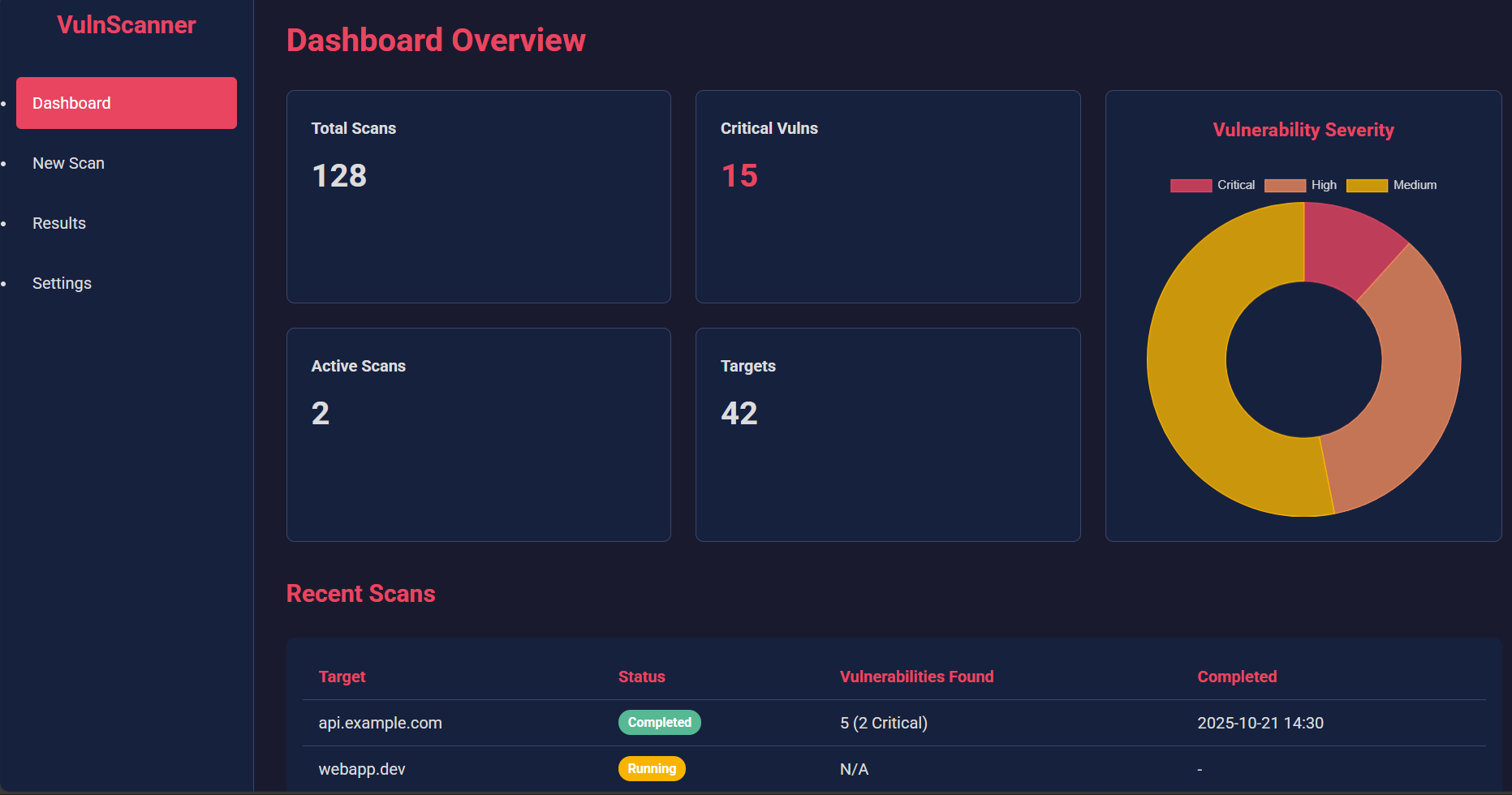
Task: Go to New Scan page
Action: (x=68, y=163)
